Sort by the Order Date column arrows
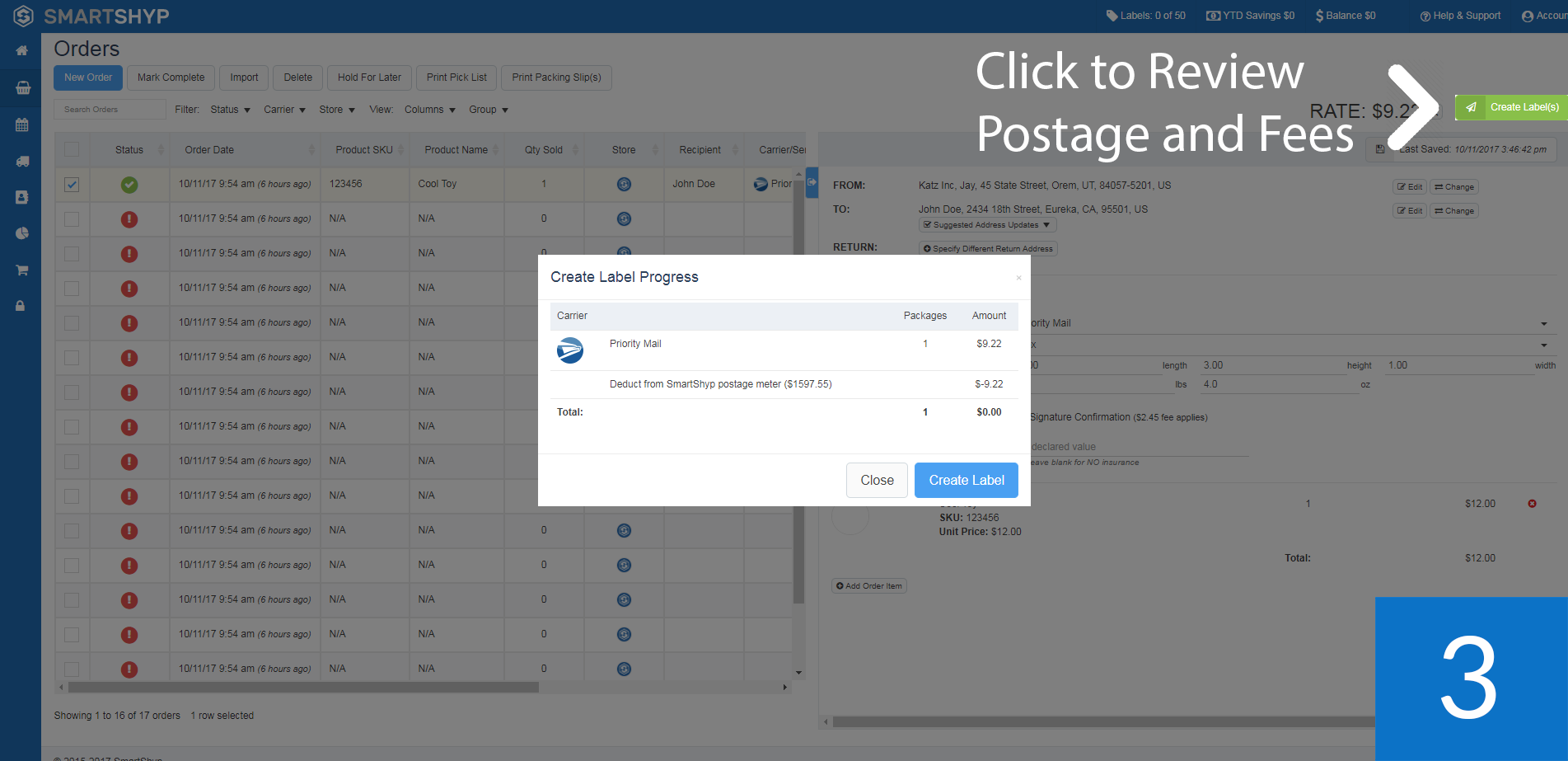This screenshot has height=761, width=1568. click(311, 150)
